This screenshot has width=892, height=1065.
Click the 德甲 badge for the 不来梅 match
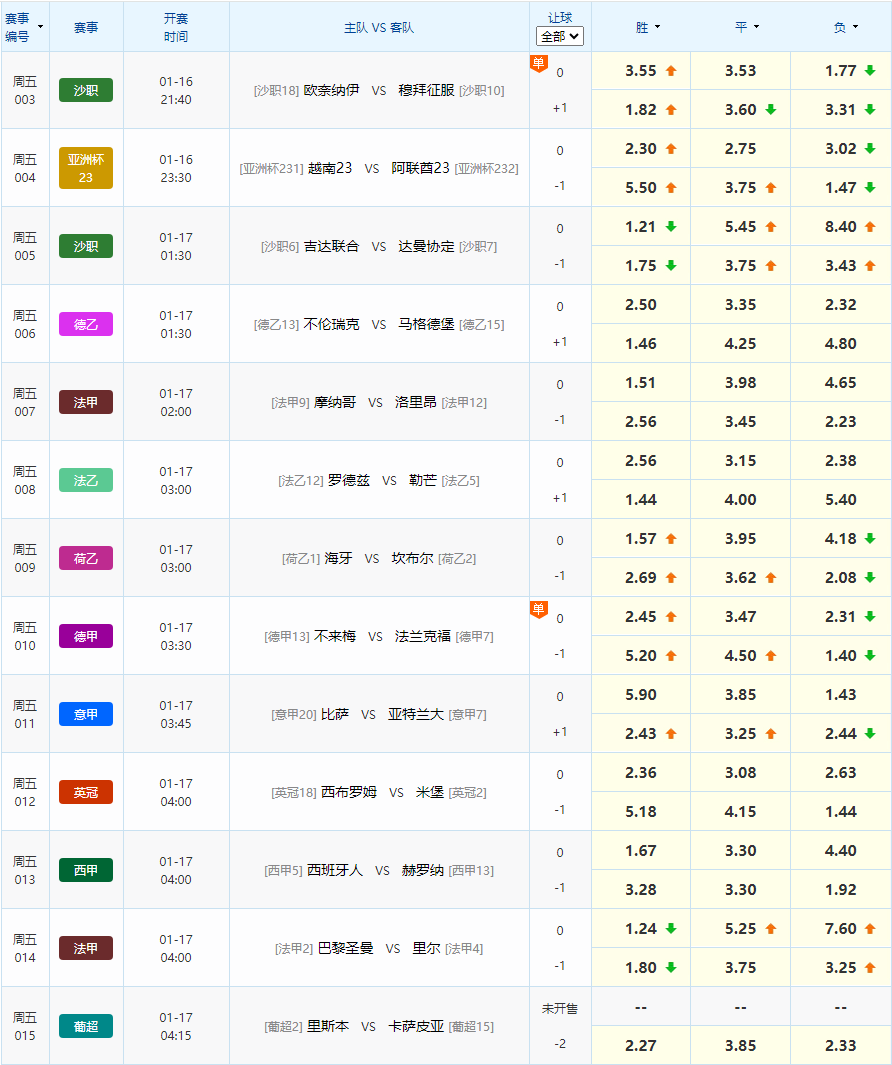click(x=86, y=636)
